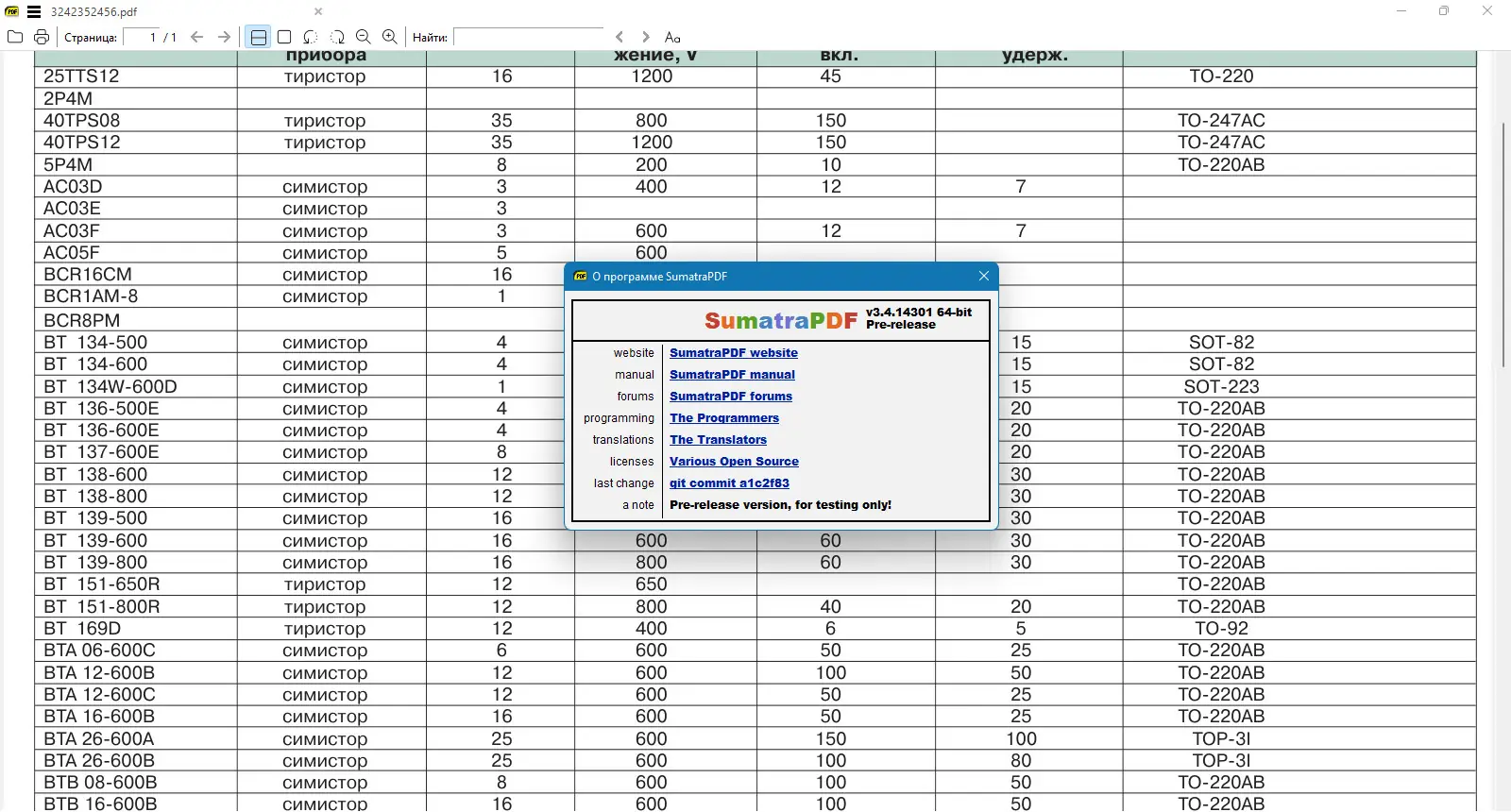Image resolution: width=1511 pixels, height=812 pixels.
Task: Go to the previous page arrow
Action: (197, 37)
